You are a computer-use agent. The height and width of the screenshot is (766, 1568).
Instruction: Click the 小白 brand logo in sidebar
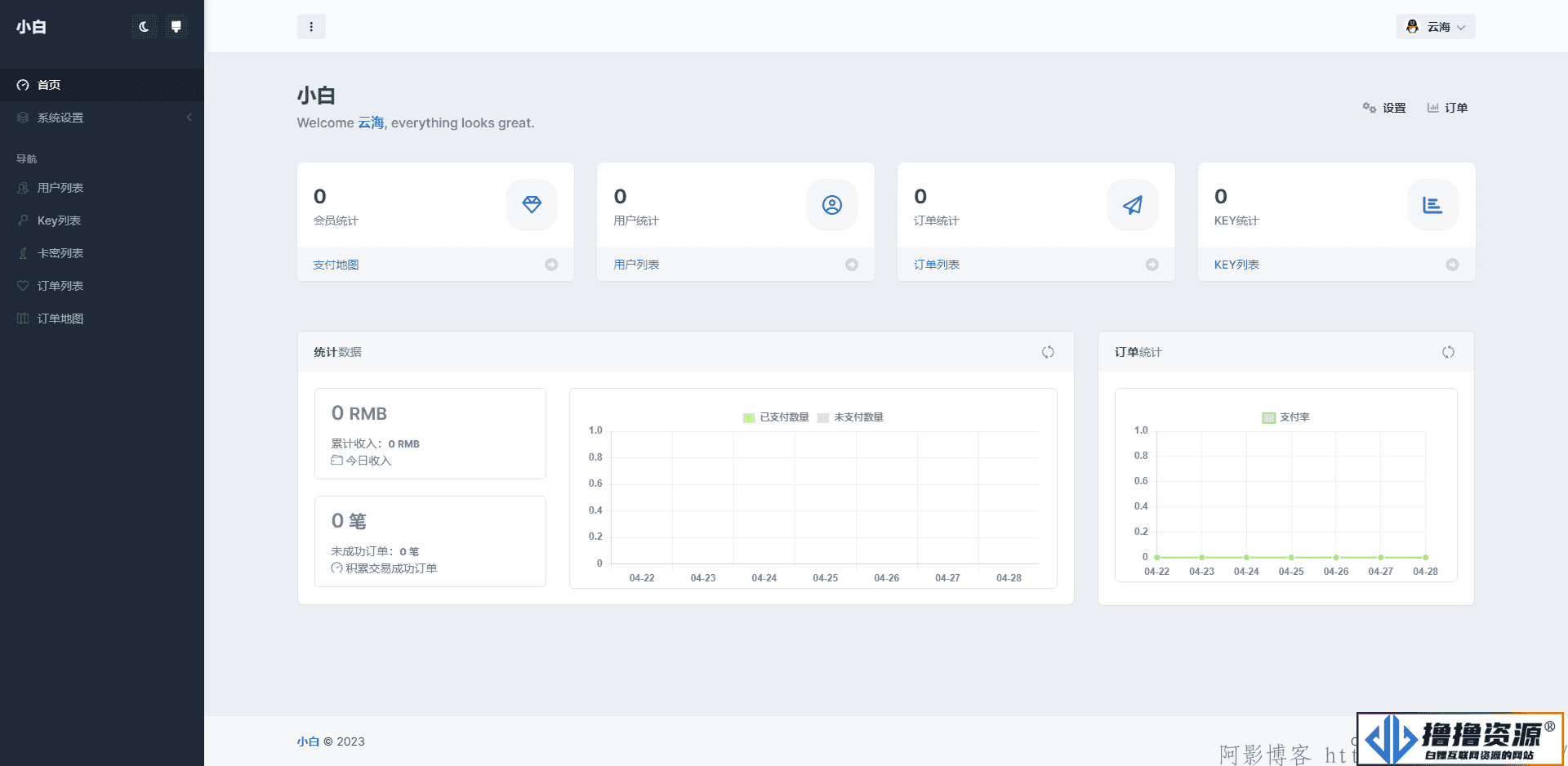click(x=31, y=27)
